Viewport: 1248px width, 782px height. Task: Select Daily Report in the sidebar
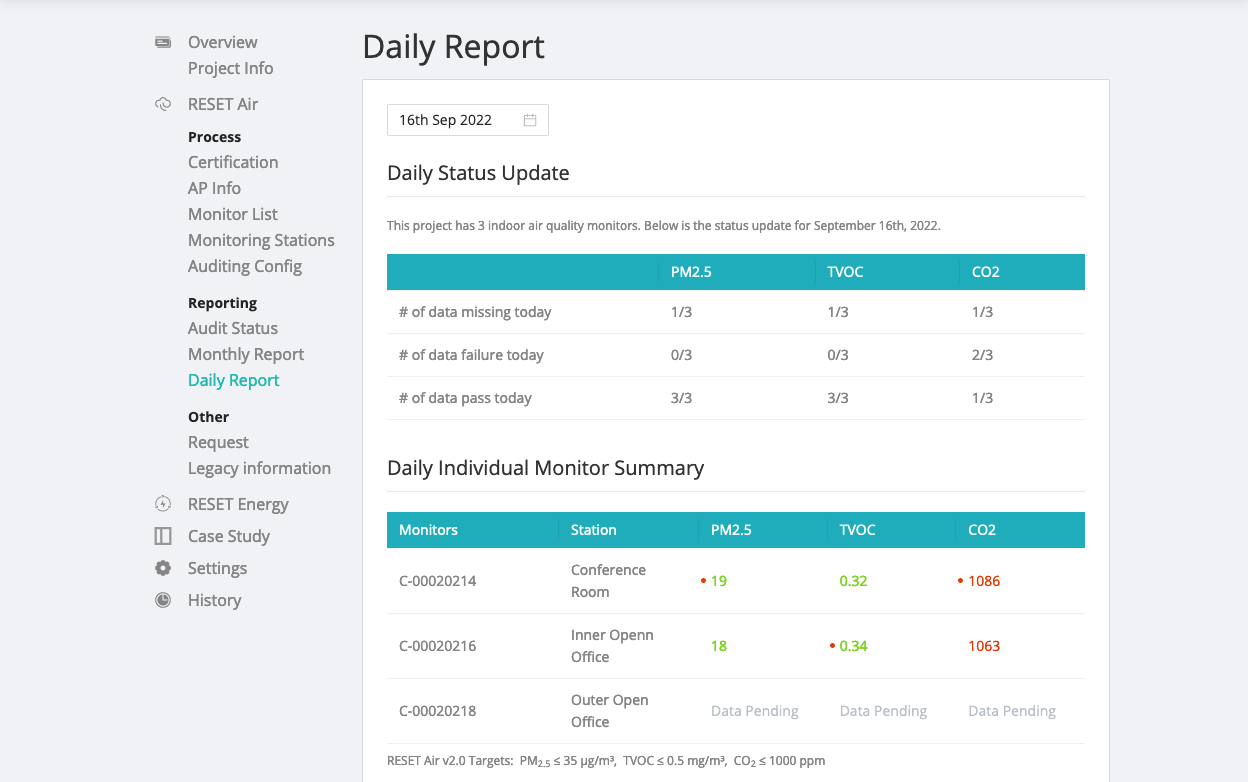[x=234, y=380]
